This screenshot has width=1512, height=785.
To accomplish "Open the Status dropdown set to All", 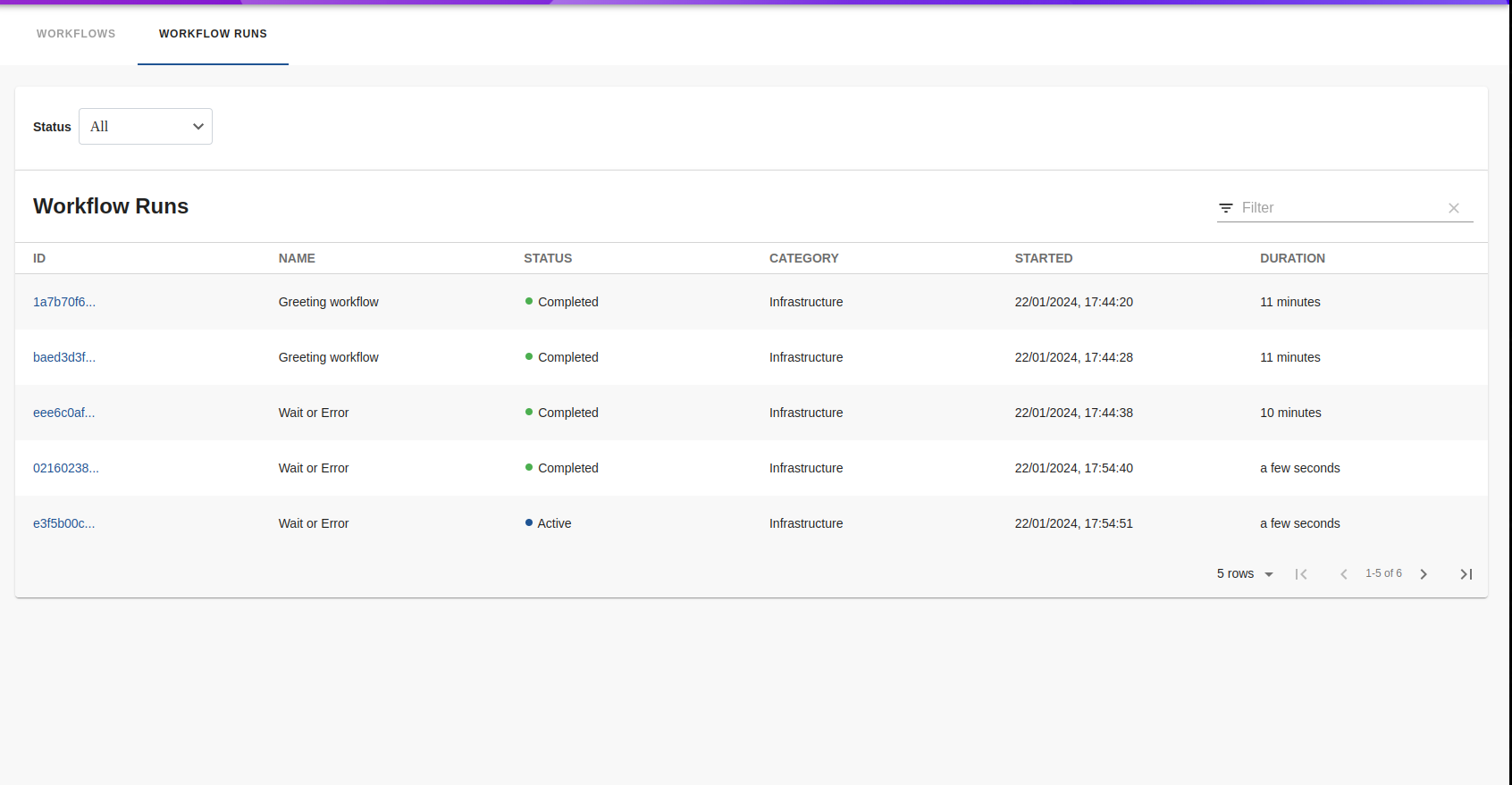I will click(146, 127).
